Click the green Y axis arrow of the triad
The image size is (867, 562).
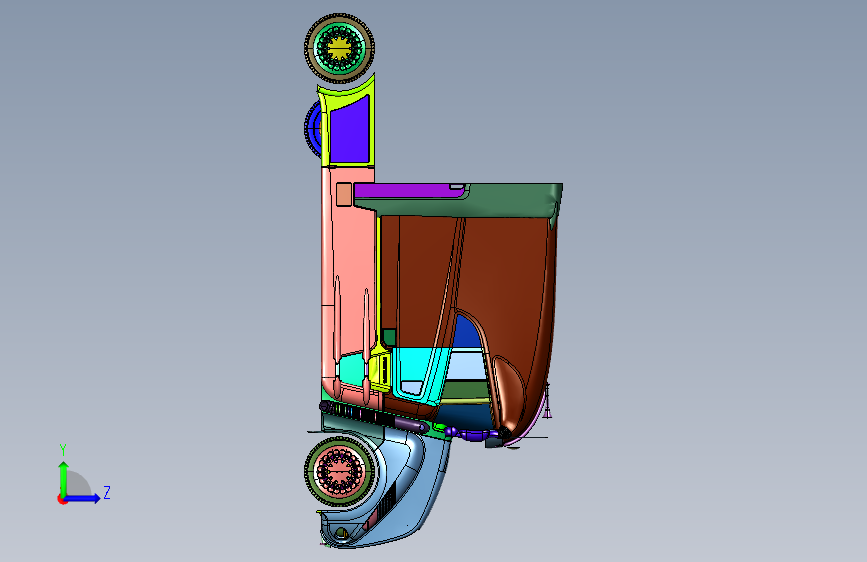[64, 477]
